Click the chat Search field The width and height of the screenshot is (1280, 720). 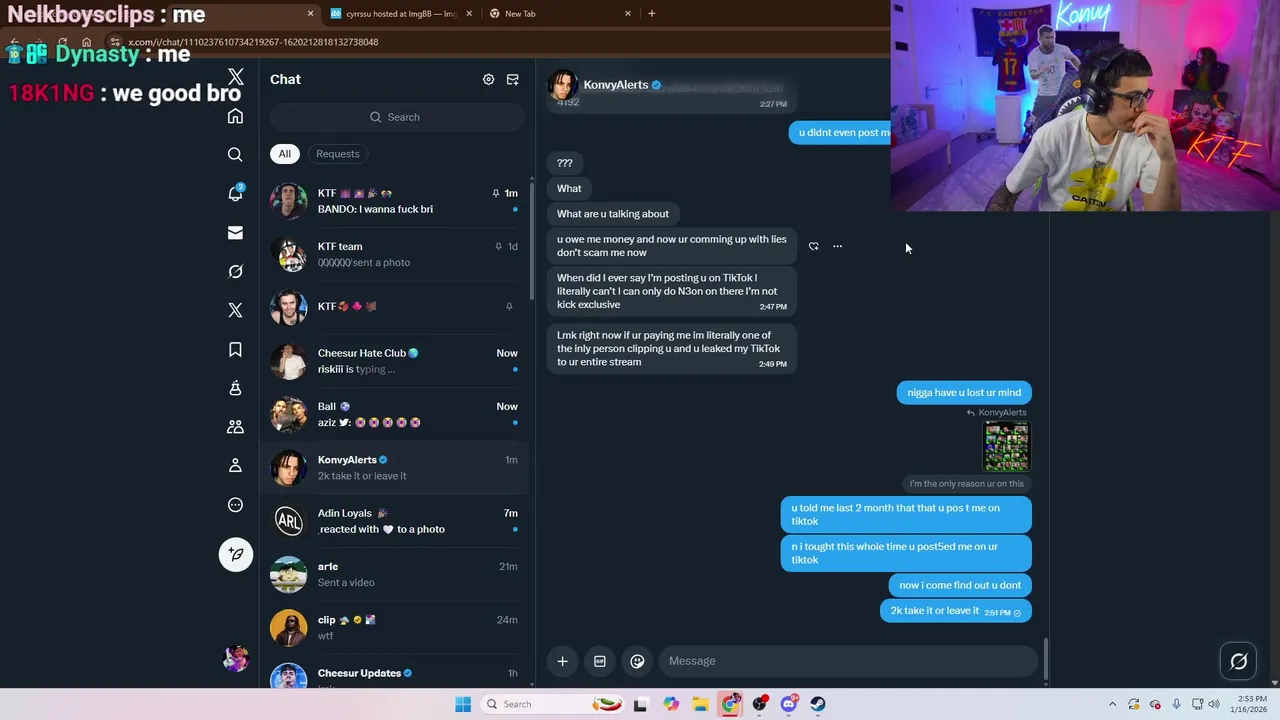[x=397, y=117]
